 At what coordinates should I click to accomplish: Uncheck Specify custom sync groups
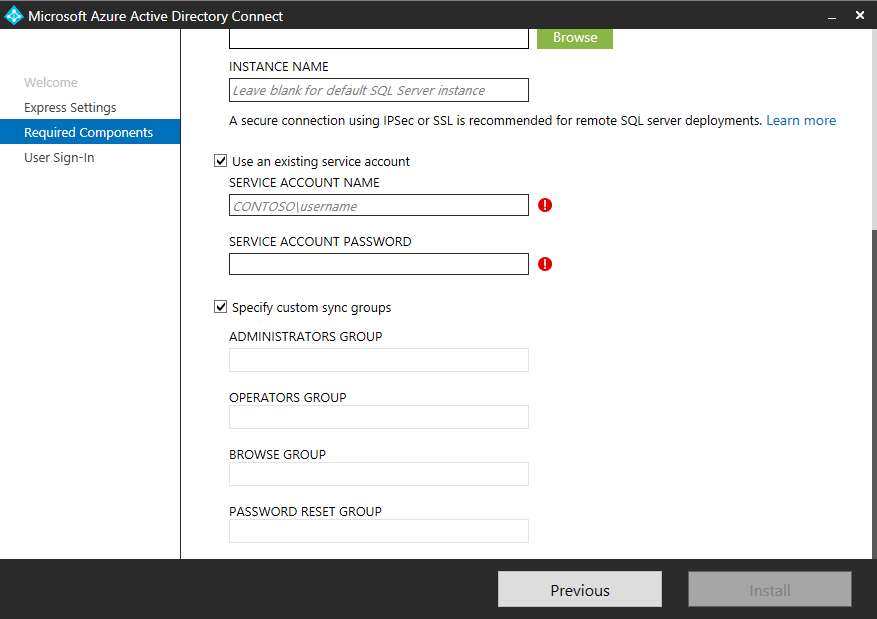[x=221, y=308]
